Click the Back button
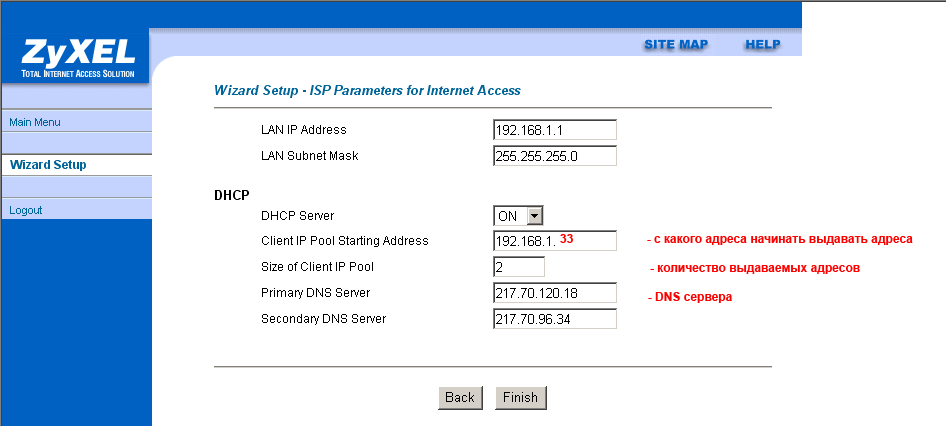This screenshot has width=946, height=426. (460, 398)
